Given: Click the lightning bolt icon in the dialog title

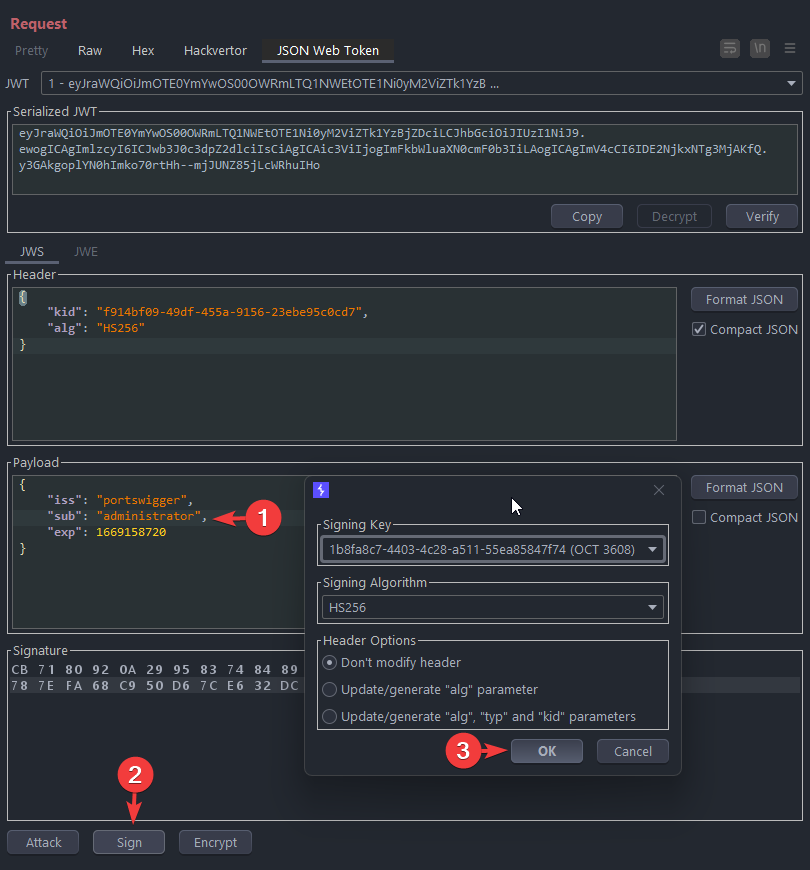Looking at the screenshot, I should [x=321, y=490].
